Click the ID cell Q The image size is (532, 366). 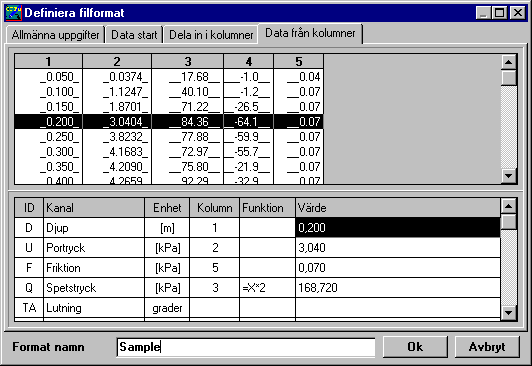29,288
